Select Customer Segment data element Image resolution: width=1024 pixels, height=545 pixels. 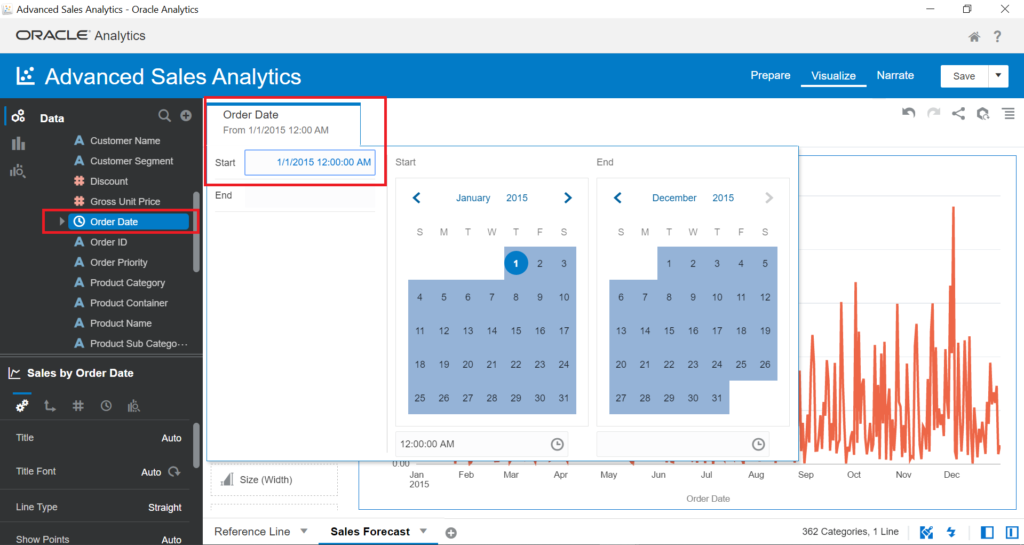coord(131,161)
